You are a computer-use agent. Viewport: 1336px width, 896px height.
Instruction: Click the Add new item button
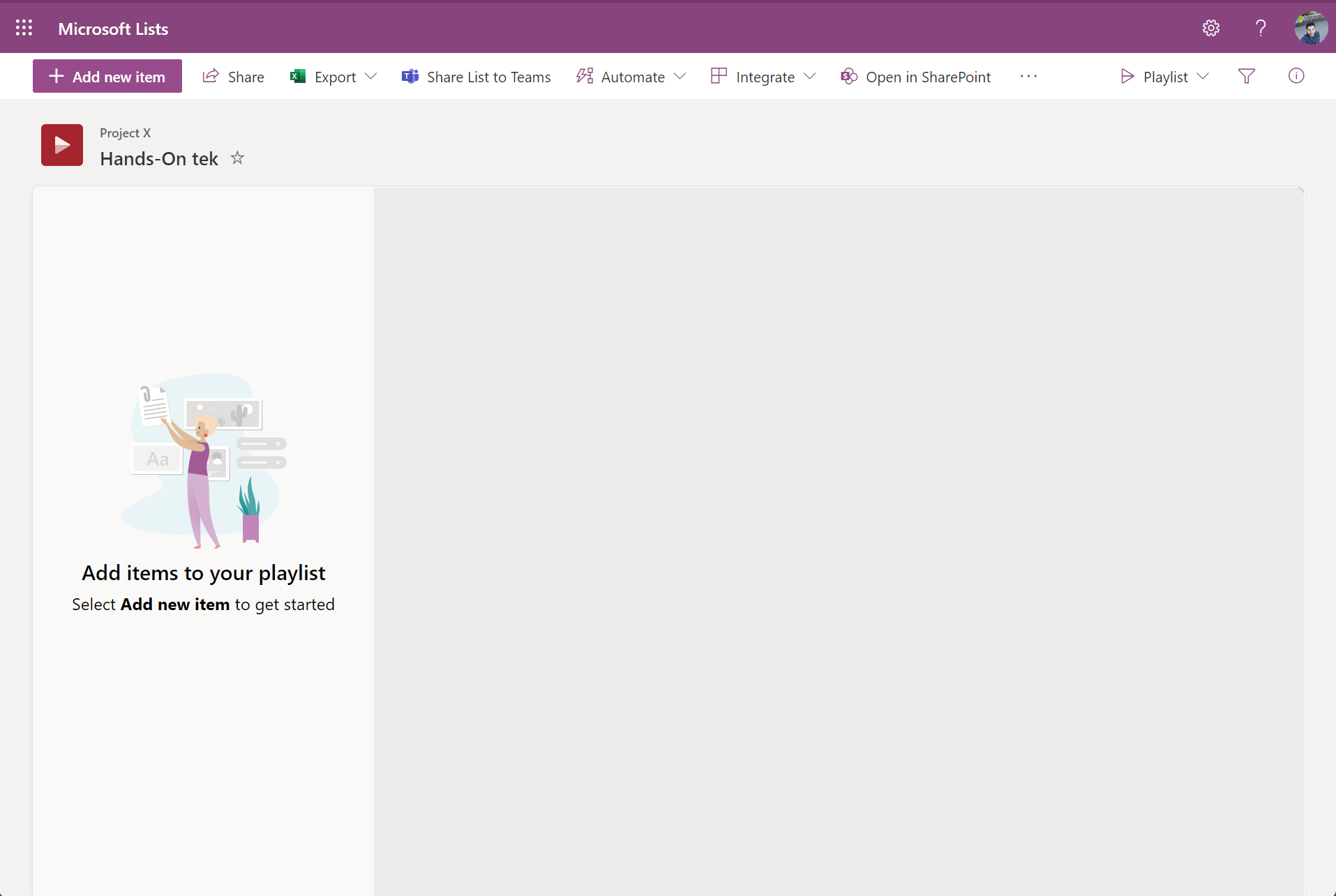107,77
